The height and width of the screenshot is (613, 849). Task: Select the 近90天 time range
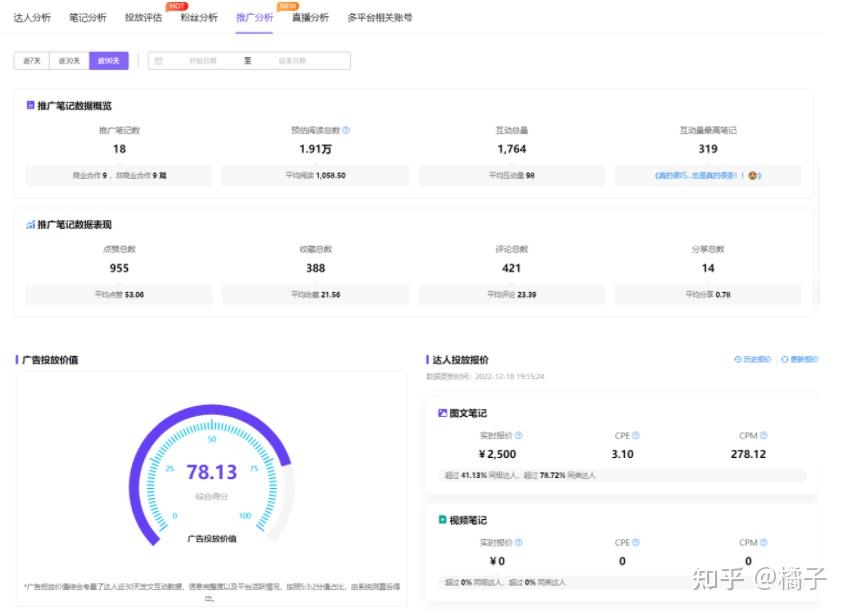tap(109, 61)
